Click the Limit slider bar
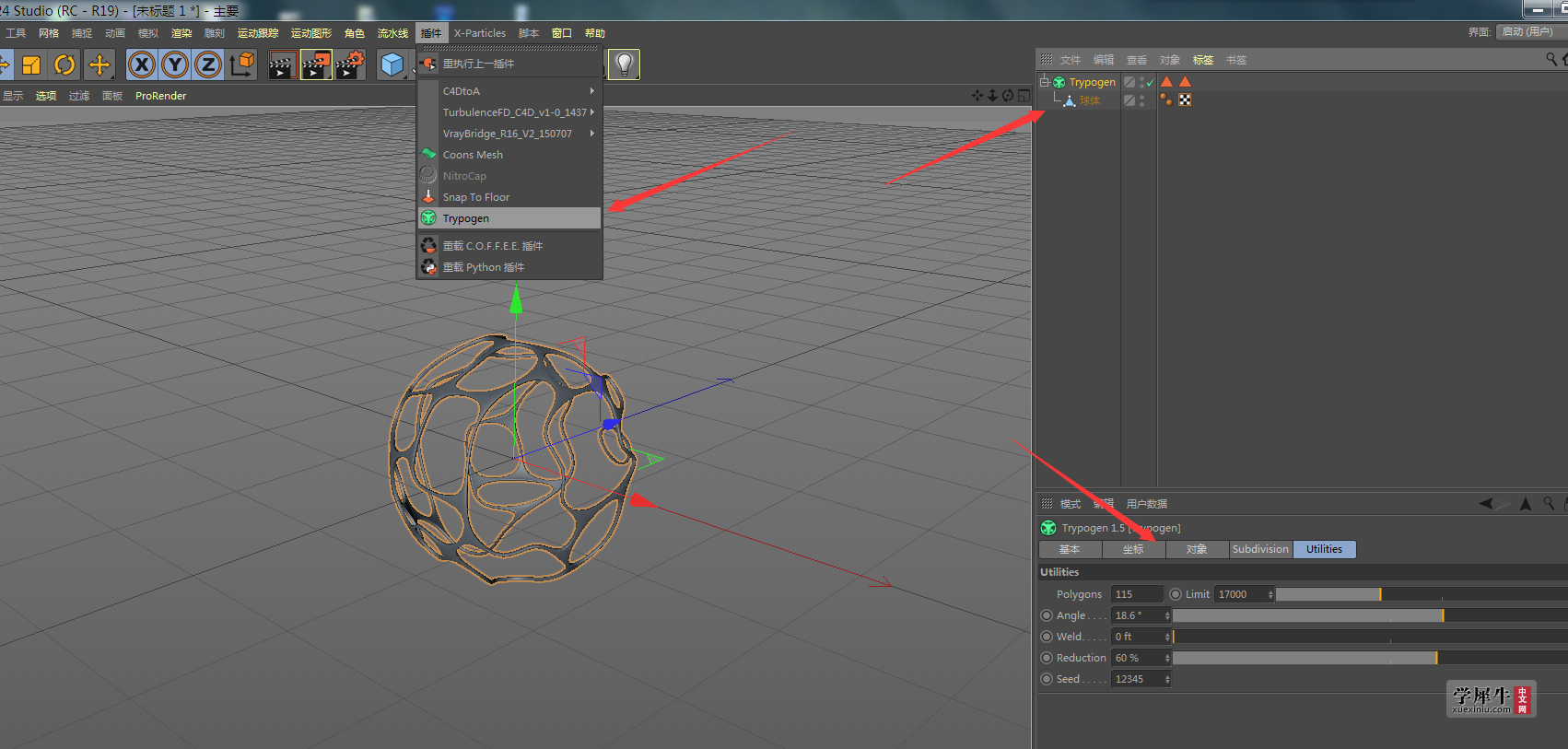The image size is (1568, 749). click(x=1422, y=594)
